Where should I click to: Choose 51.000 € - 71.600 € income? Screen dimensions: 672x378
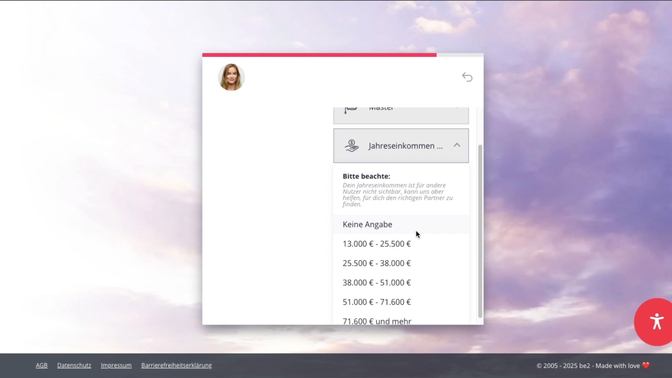[401, 302]
